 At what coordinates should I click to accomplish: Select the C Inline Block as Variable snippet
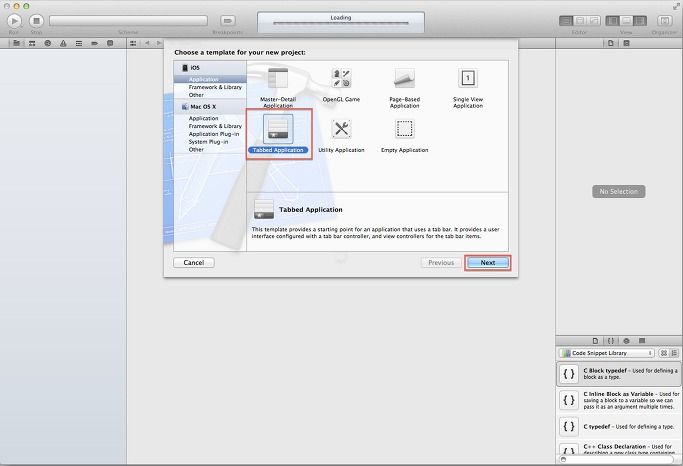[619, 400]
